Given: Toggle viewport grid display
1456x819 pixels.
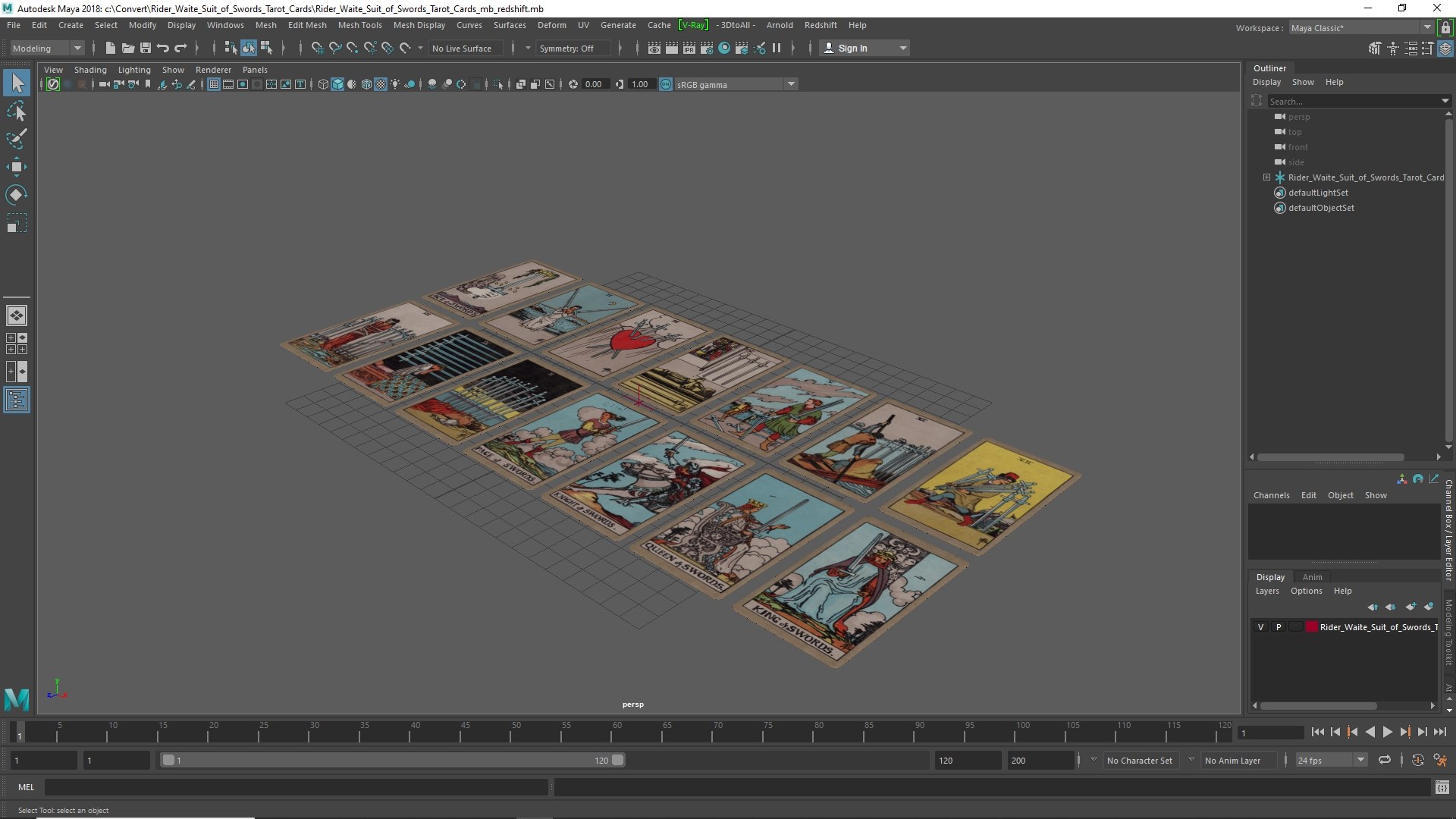Looking at the screenshot, I should pos(214,84).
